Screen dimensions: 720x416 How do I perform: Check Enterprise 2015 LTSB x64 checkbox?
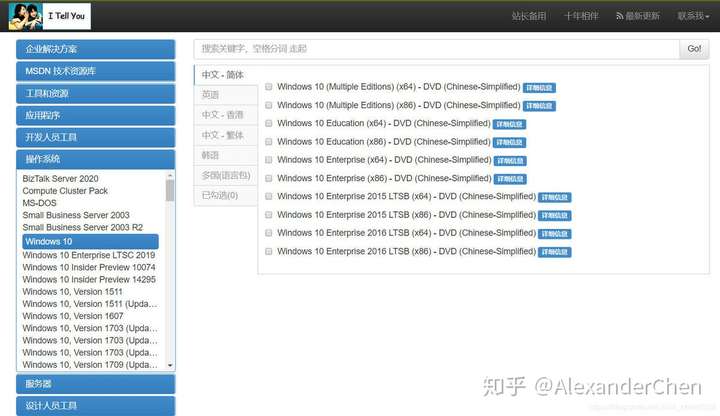269,197
